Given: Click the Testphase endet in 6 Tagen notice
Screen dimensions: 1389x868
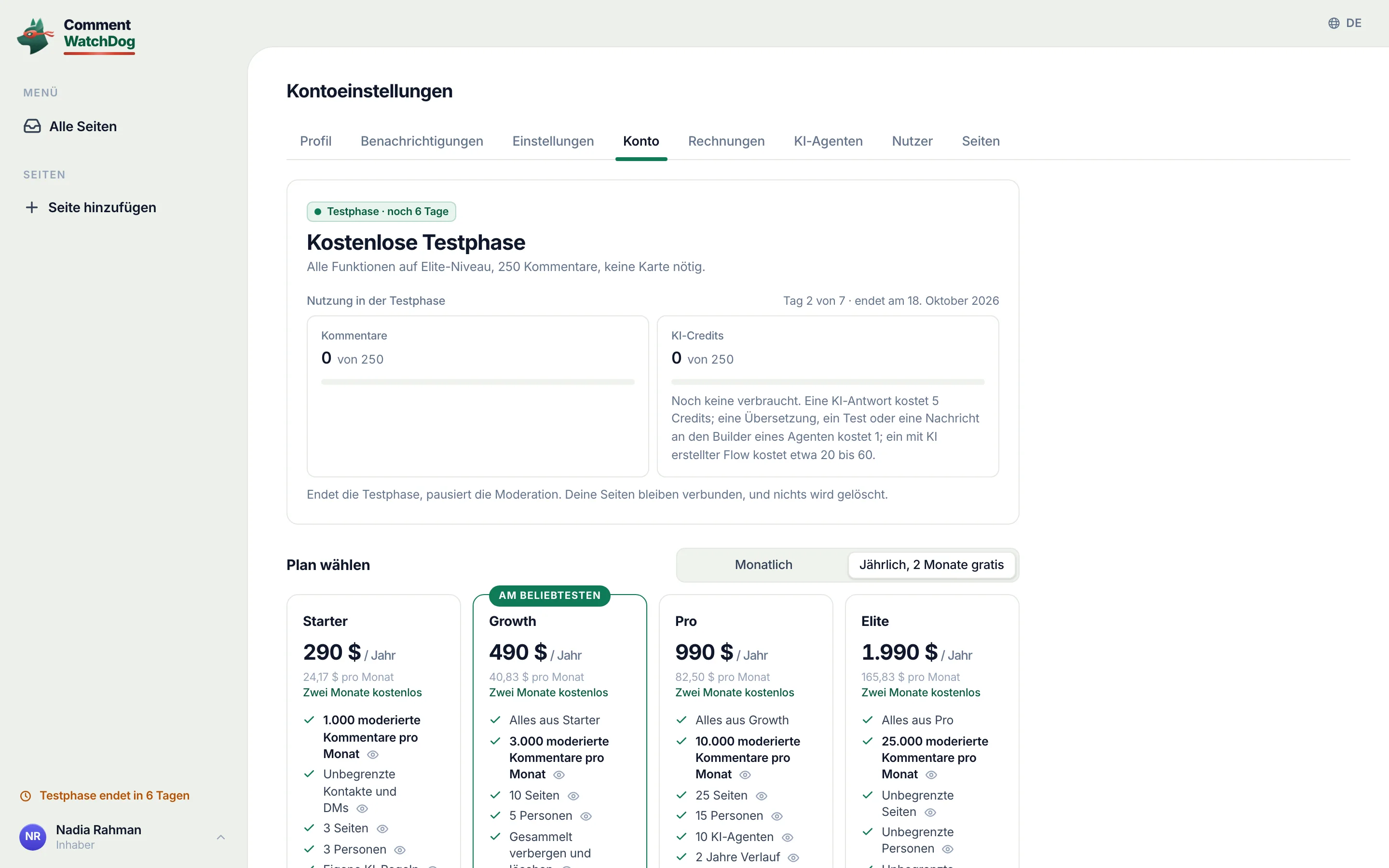Looking at the screenshot, I should click(x=105, y=796).
